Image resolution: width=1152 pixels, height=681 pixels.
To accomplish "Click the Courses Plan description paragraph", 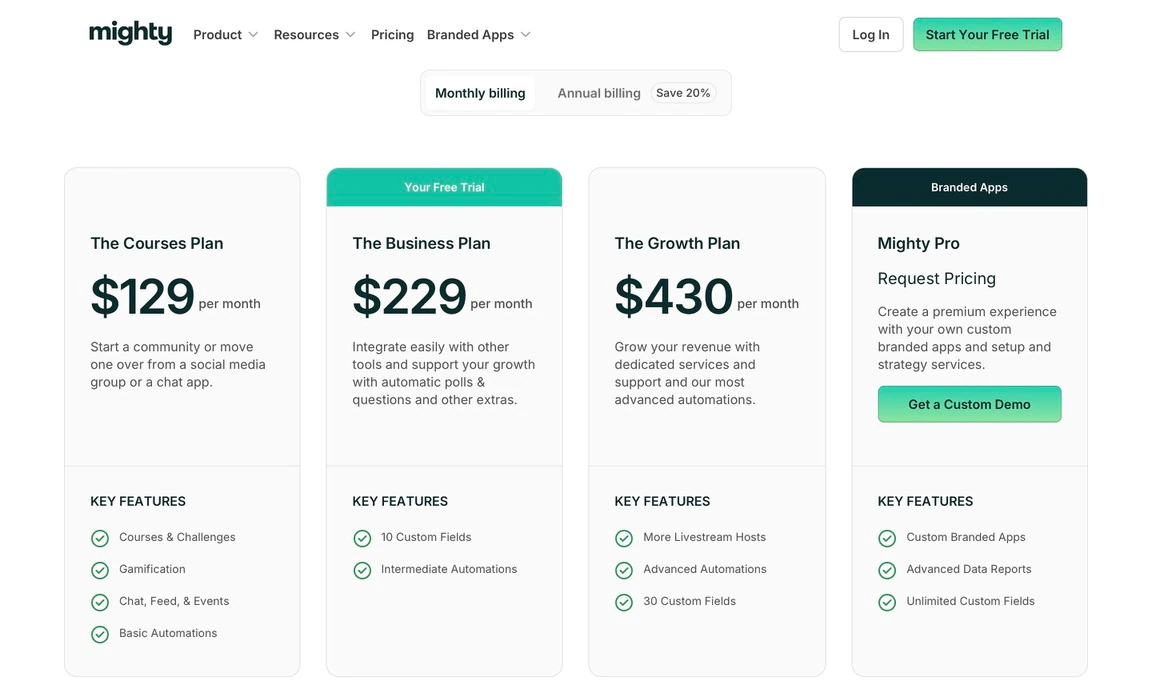I will (x=178, y=364).
